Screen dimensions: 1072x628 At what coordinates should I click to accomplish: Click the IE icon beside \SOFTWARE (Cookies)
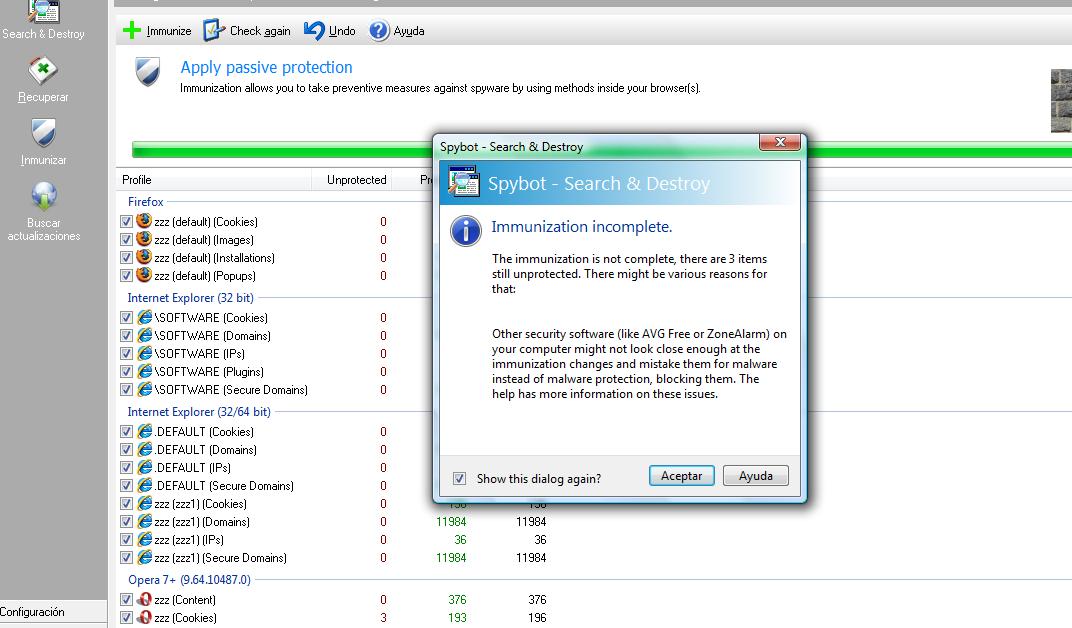144,317
